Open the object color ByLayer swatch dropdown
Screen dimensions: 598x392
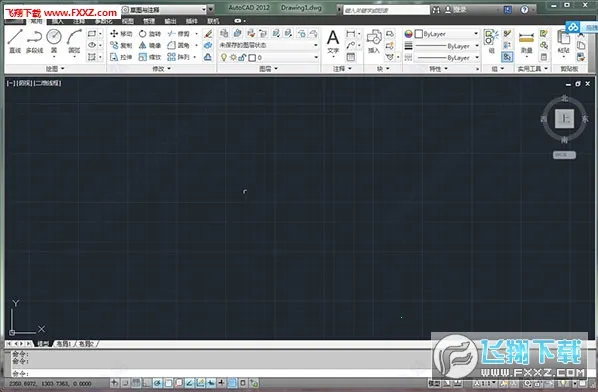pyautogui.click(x=447, y=34)
